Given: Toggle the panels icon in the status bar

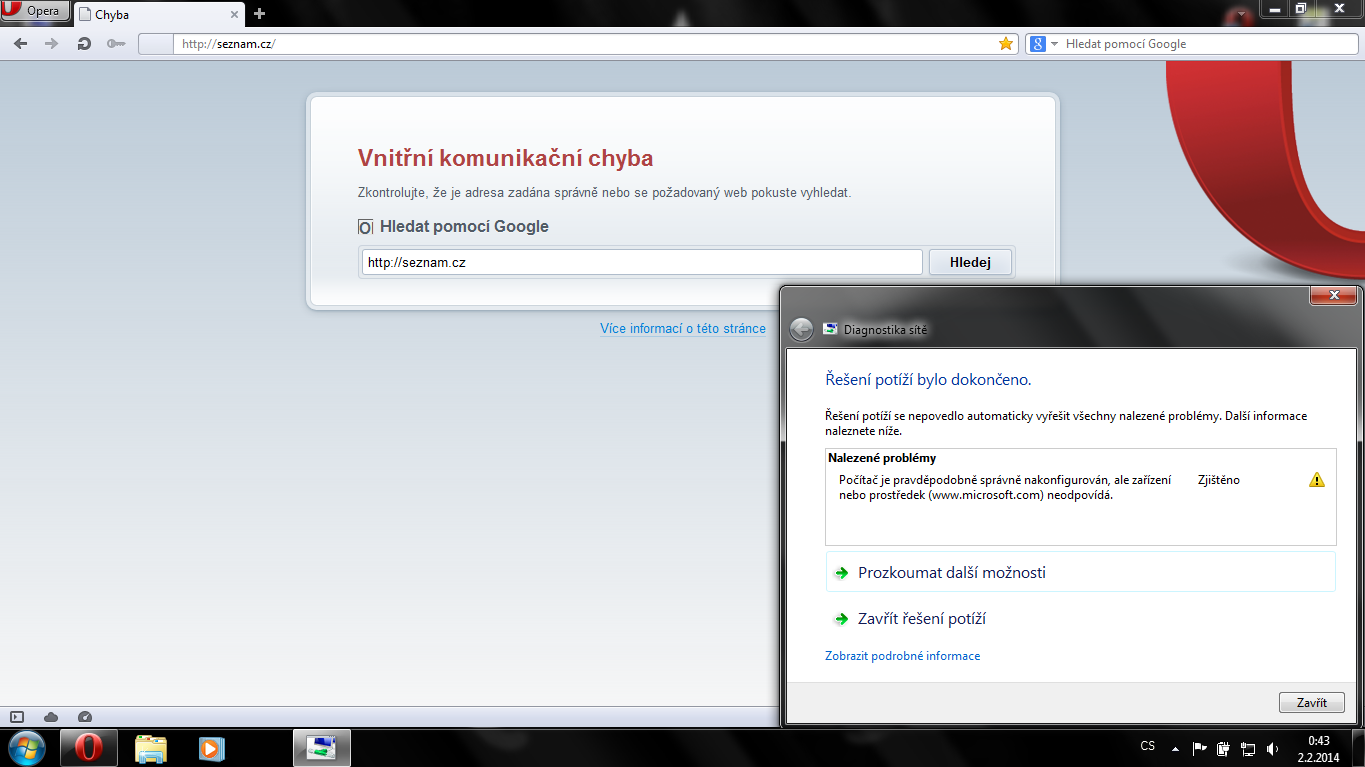Looking at the screenshot, I should (17, 717).
